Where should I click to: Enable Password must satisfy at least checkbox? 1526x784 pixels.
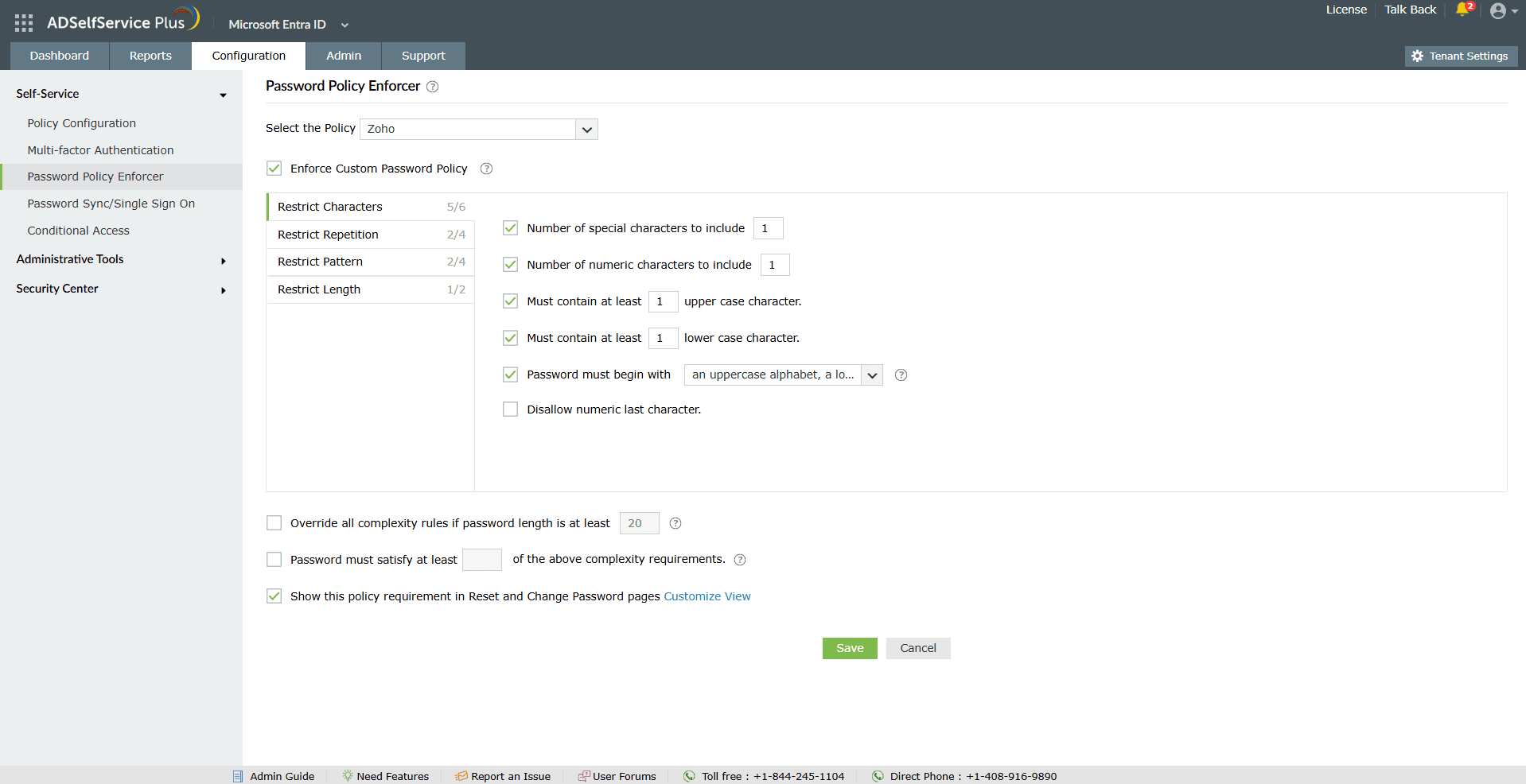click(274, 560)
